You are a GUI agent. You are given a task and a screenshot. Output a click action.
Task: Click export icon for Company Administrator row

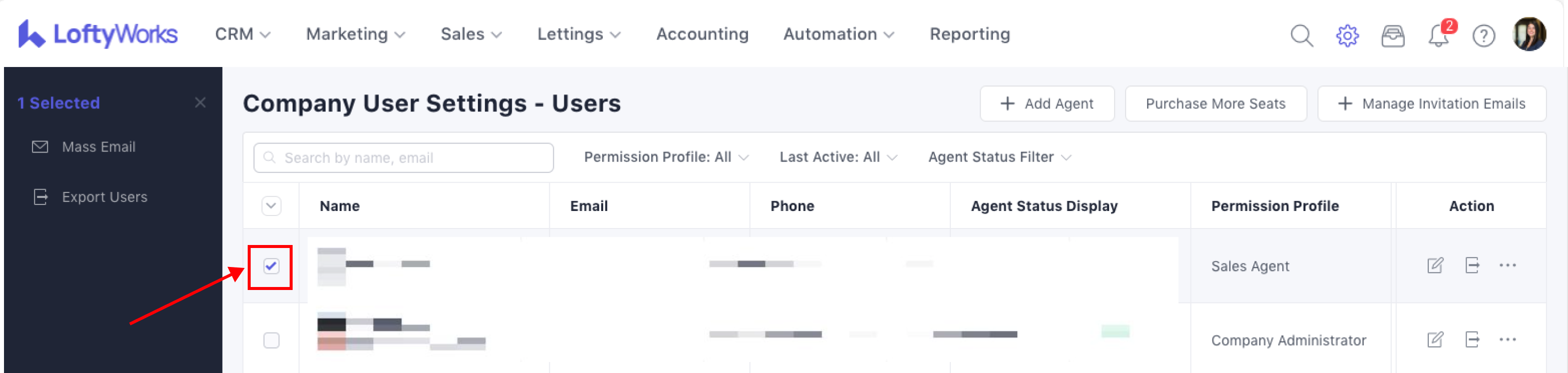[x=1472, y=339]
